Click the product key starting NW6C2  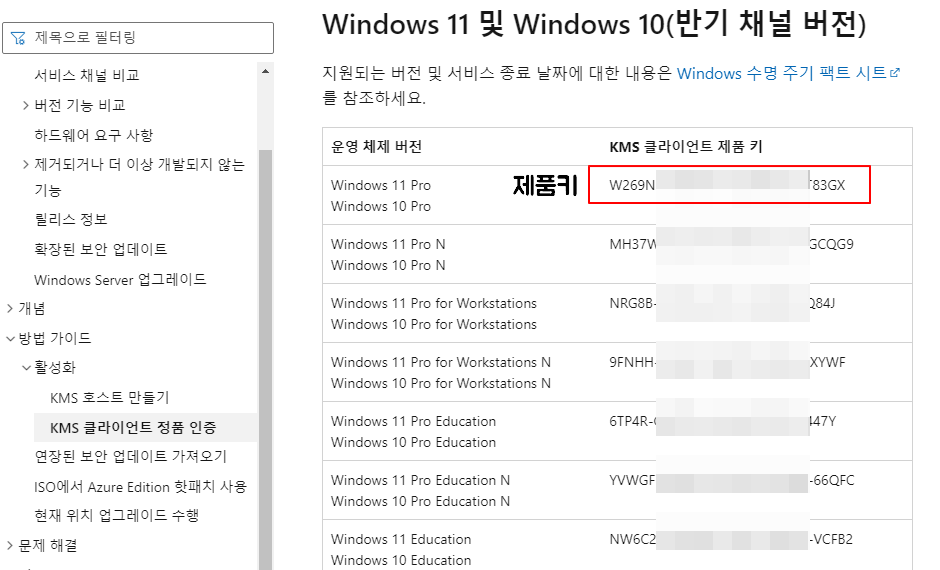click(731, 539)
